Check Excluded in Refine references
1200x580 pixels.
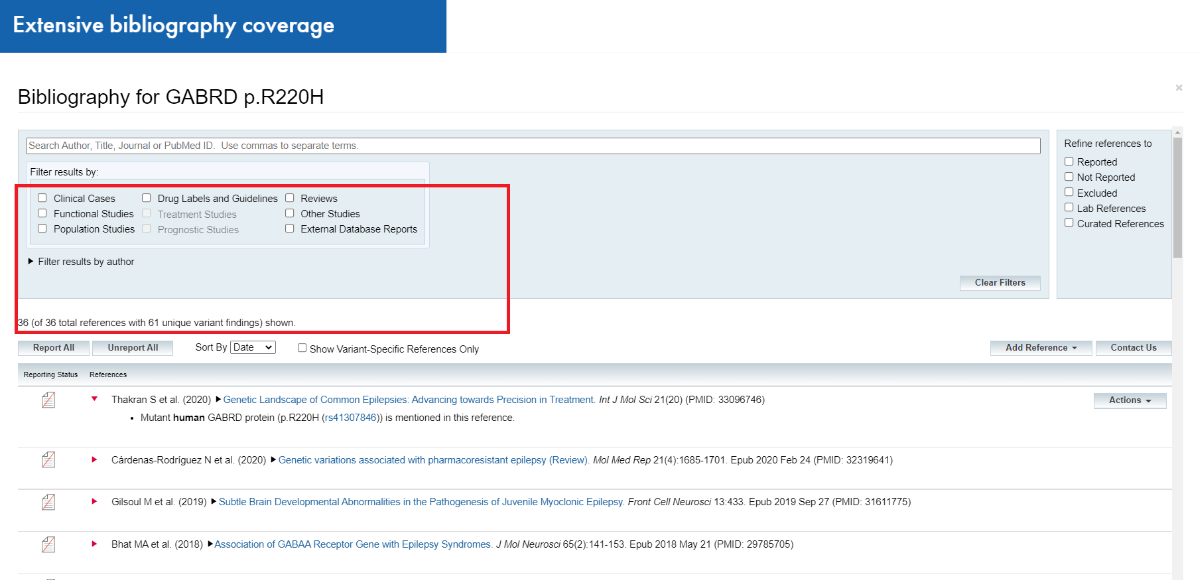[1069, 192]
